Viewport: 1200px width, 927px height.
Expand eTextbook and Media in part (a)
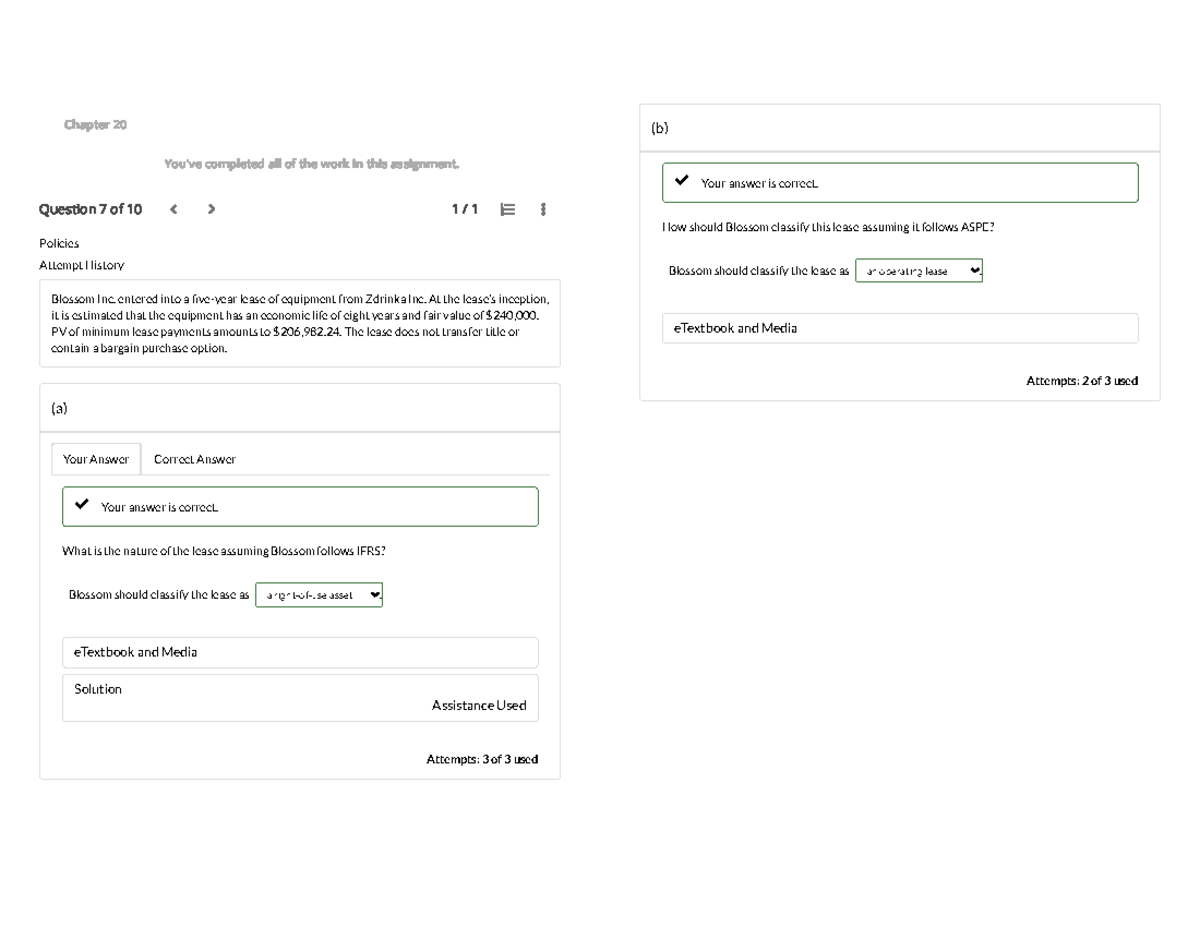[x=300, y=652]
